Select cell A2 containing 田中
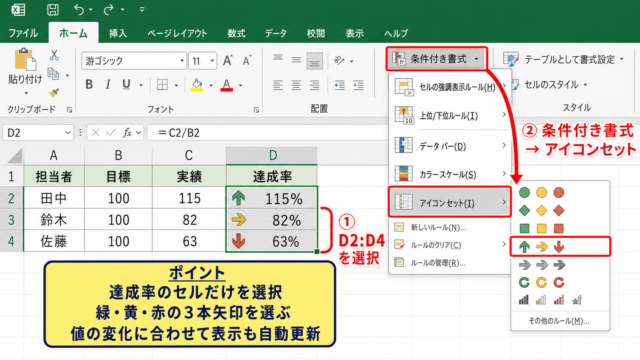This screenshot has height=360, width=640. click(54, 198)
